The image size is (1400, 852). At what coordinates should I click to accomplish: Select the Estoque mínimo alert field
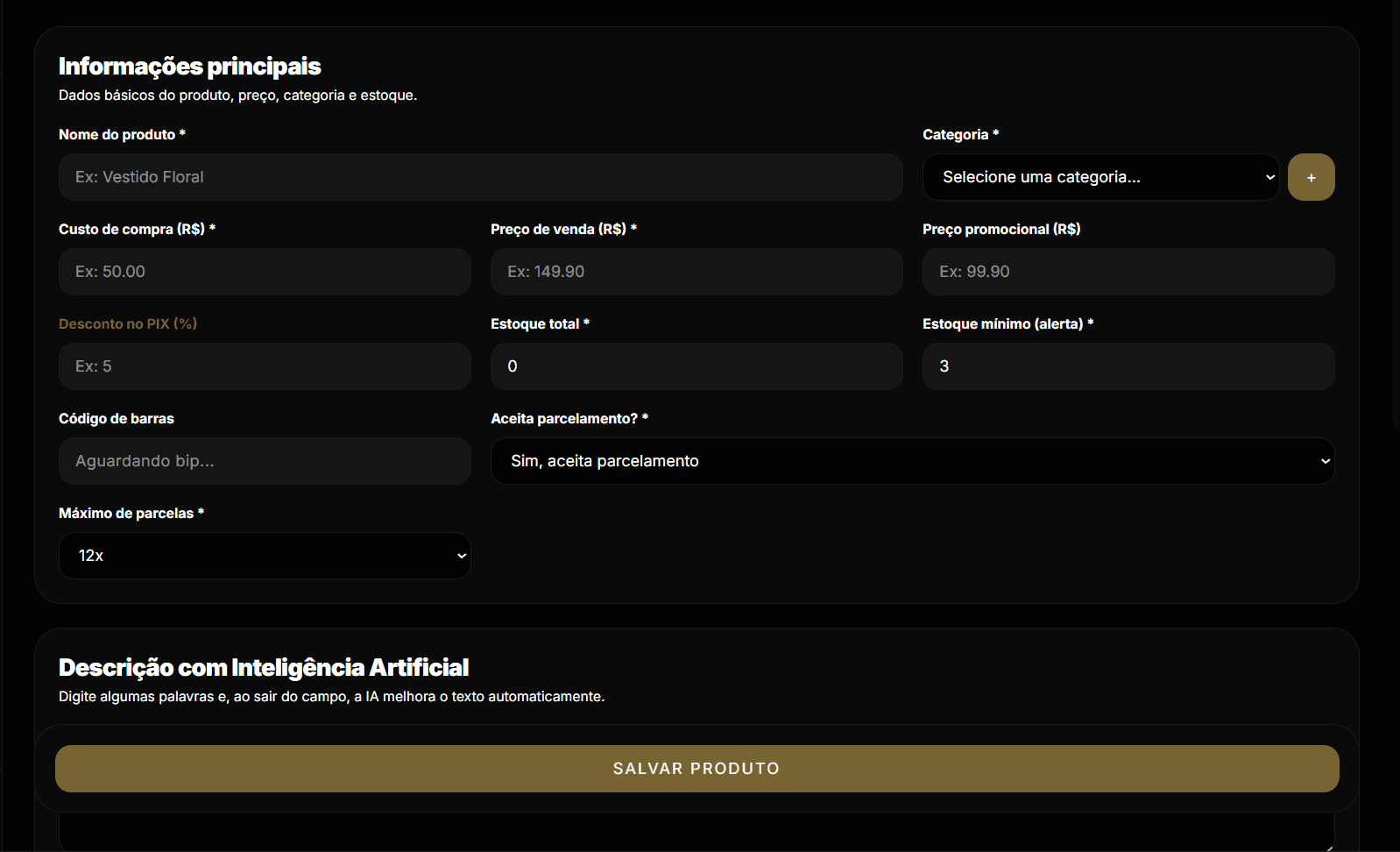tap(1128, 366)
